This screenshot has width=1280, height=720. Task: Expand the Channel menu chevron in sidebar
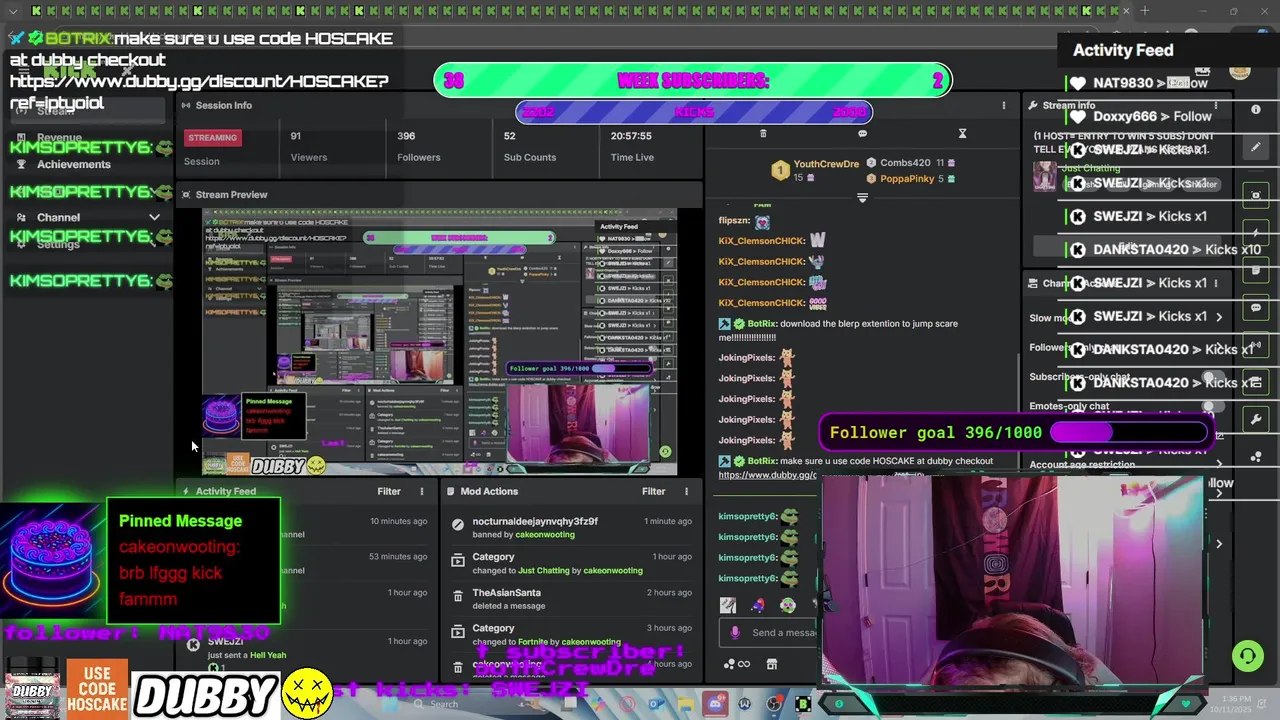pos(154,217)
